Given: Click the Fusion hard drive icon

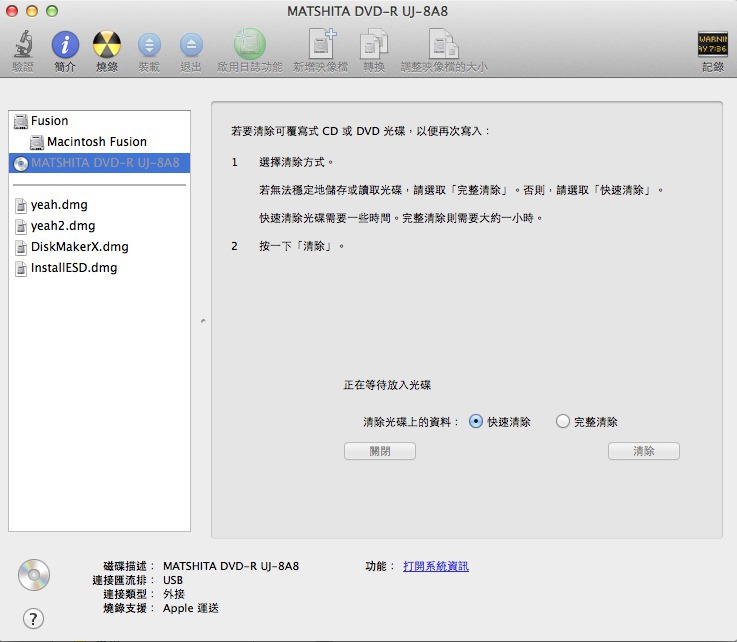Looking at the screenshot, I should [21, 121].
